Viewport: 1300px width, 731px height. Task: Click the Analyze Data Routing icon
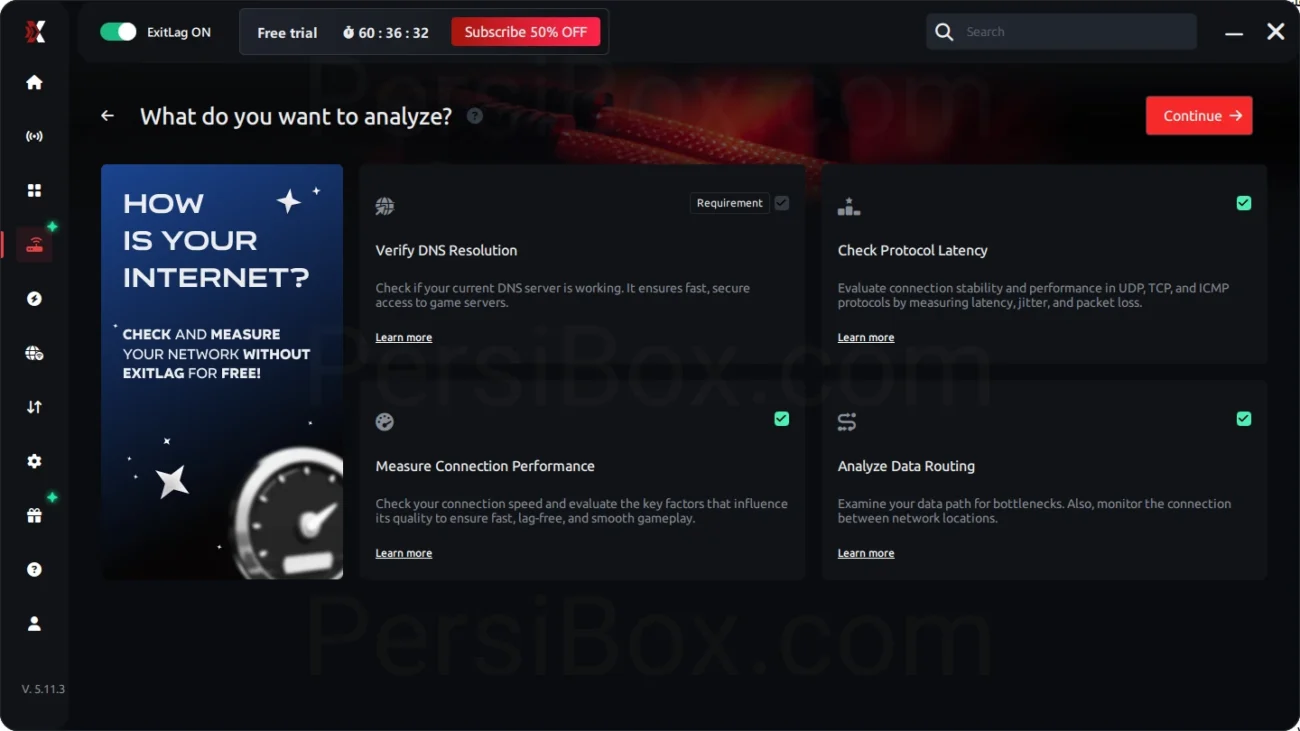(x=847, y=422)
